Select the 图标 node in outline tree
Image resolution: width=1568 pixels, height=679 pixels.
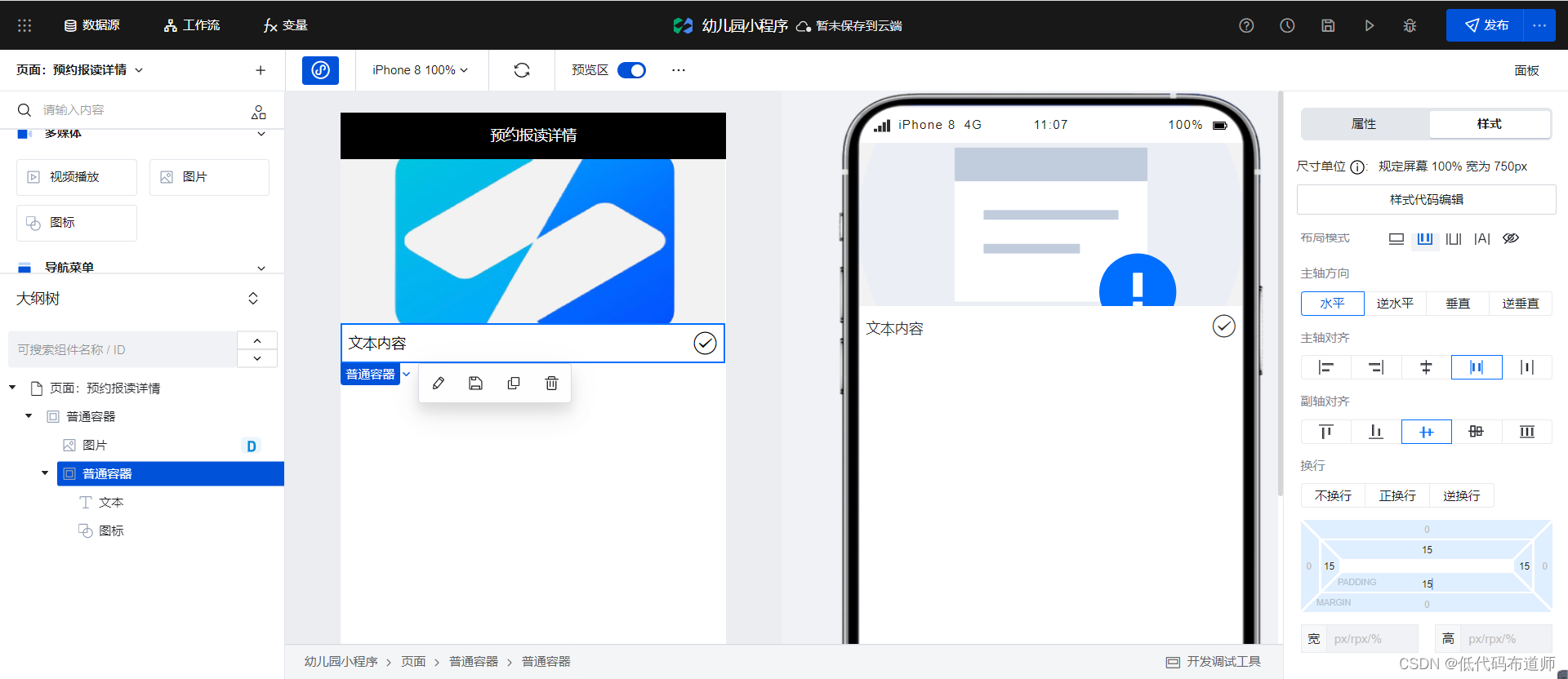[110, 530]
